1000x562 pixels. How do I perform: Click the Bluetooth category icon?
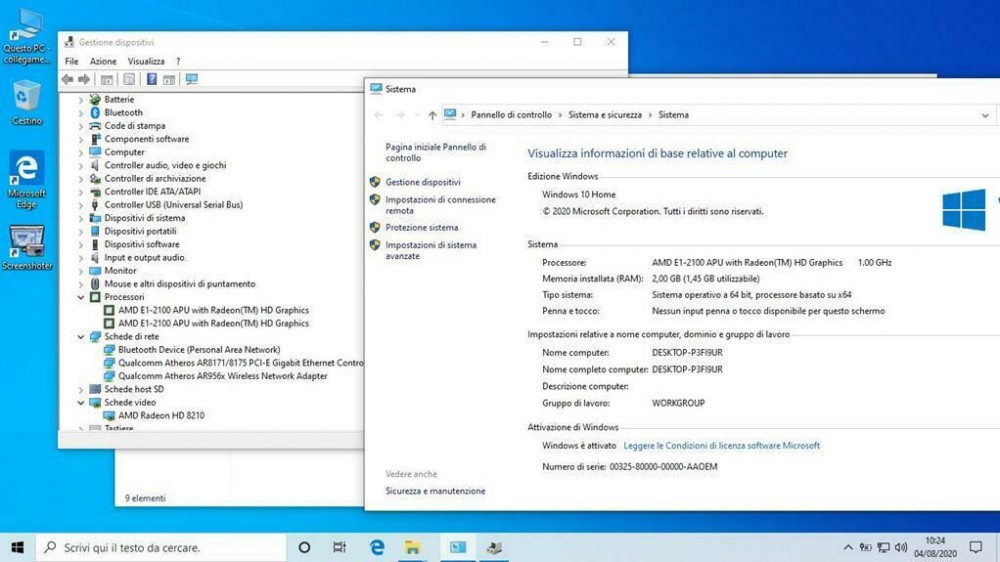(x=95, y=112)
